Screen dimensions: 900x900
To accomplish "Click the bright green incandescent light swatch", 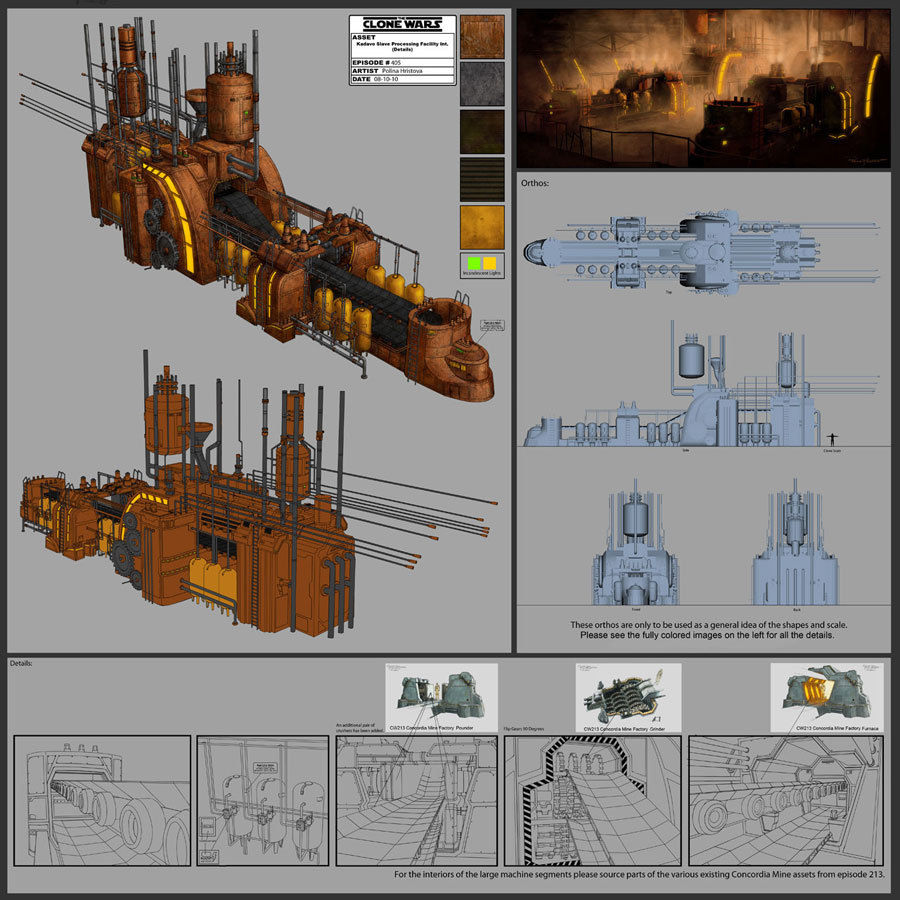I will coord(474,263).
